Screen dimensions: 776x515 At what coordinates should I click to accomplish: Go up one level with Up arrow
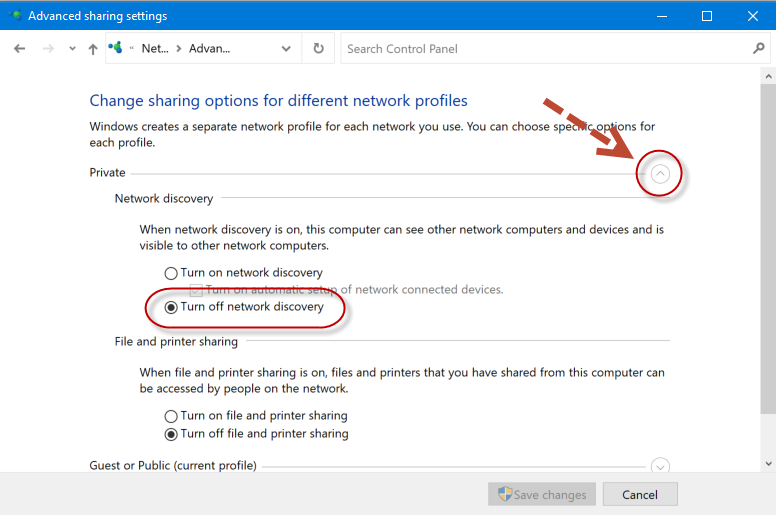point(93,48)
